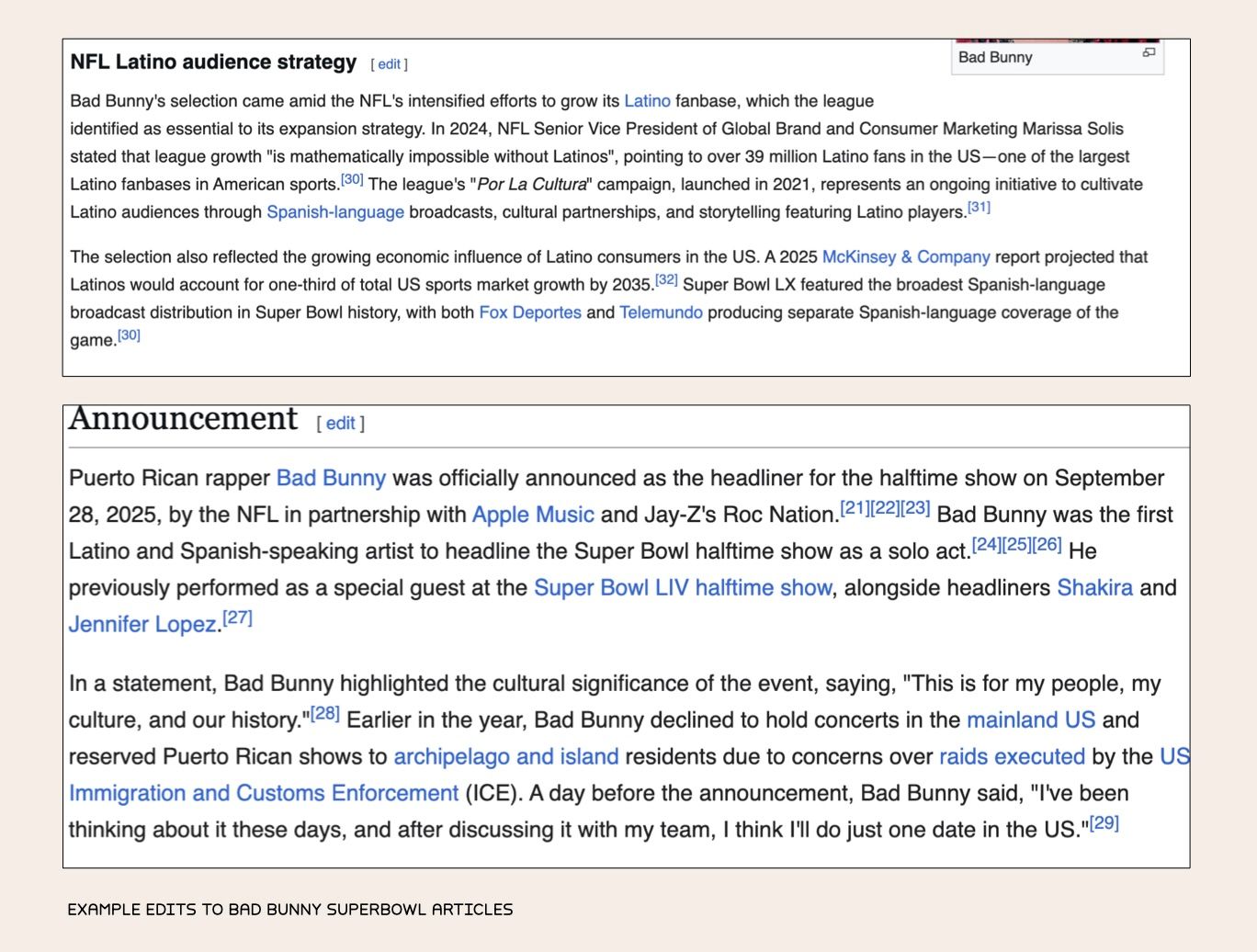This screenshot has height=952, width=1257.
Task: Open citation [27]
Action: [x=237, y=618]
